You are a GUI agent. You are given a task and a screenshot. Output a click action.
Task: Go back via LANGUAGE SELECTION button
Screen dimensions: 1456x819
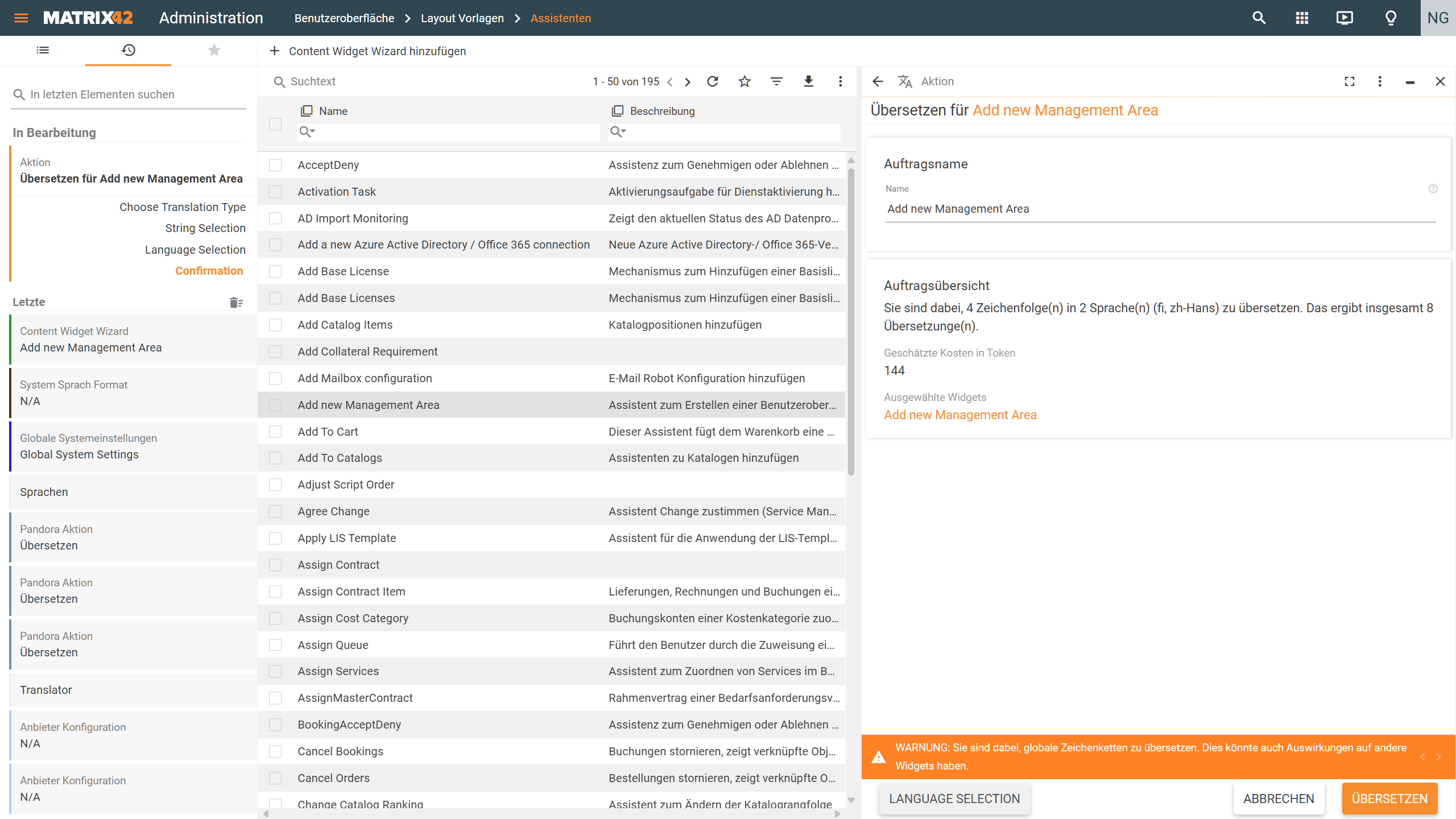click(954, 799)
